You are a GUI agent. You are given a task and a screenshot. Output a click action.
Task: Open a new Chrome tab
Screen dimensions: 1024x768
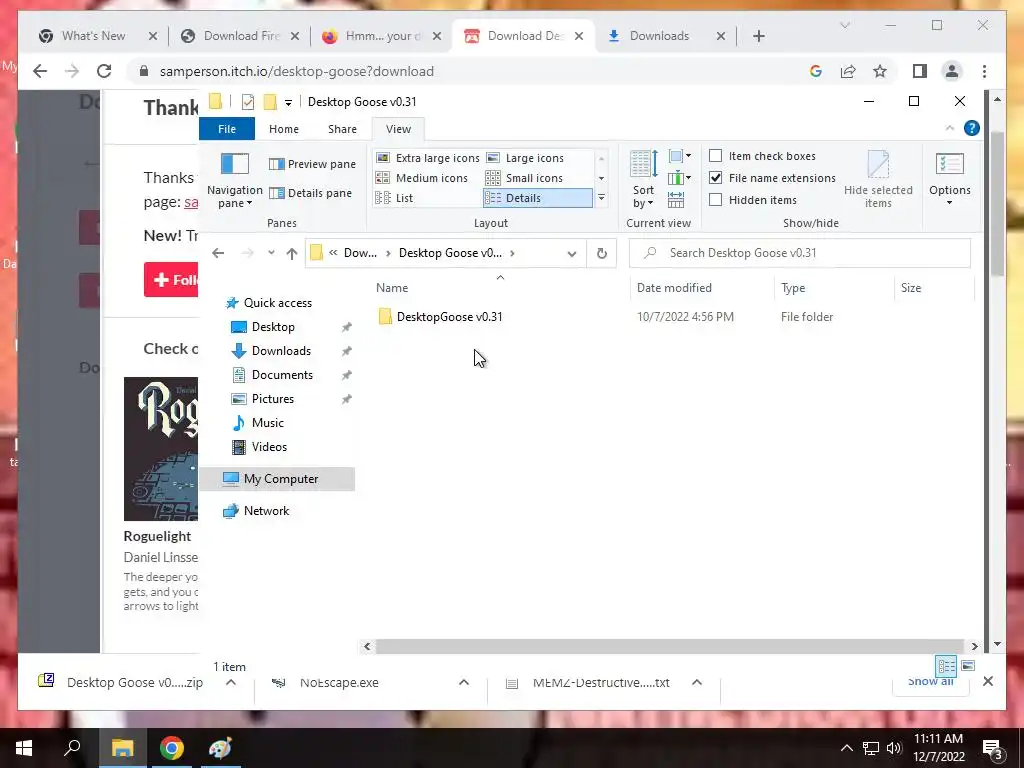click(758, 36)
